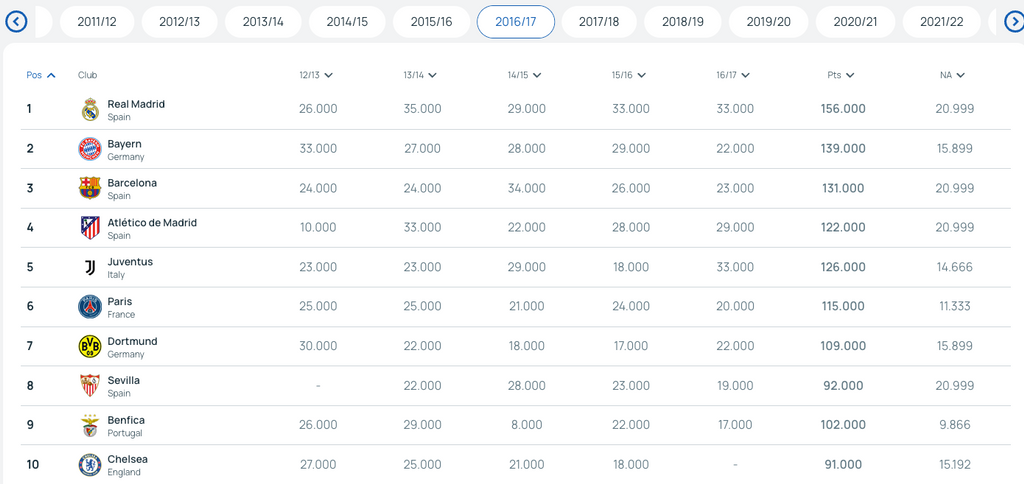Click the Chelsea club crest
The height and width of the screenshot is (484, 1024).
[x=90, y=465]
